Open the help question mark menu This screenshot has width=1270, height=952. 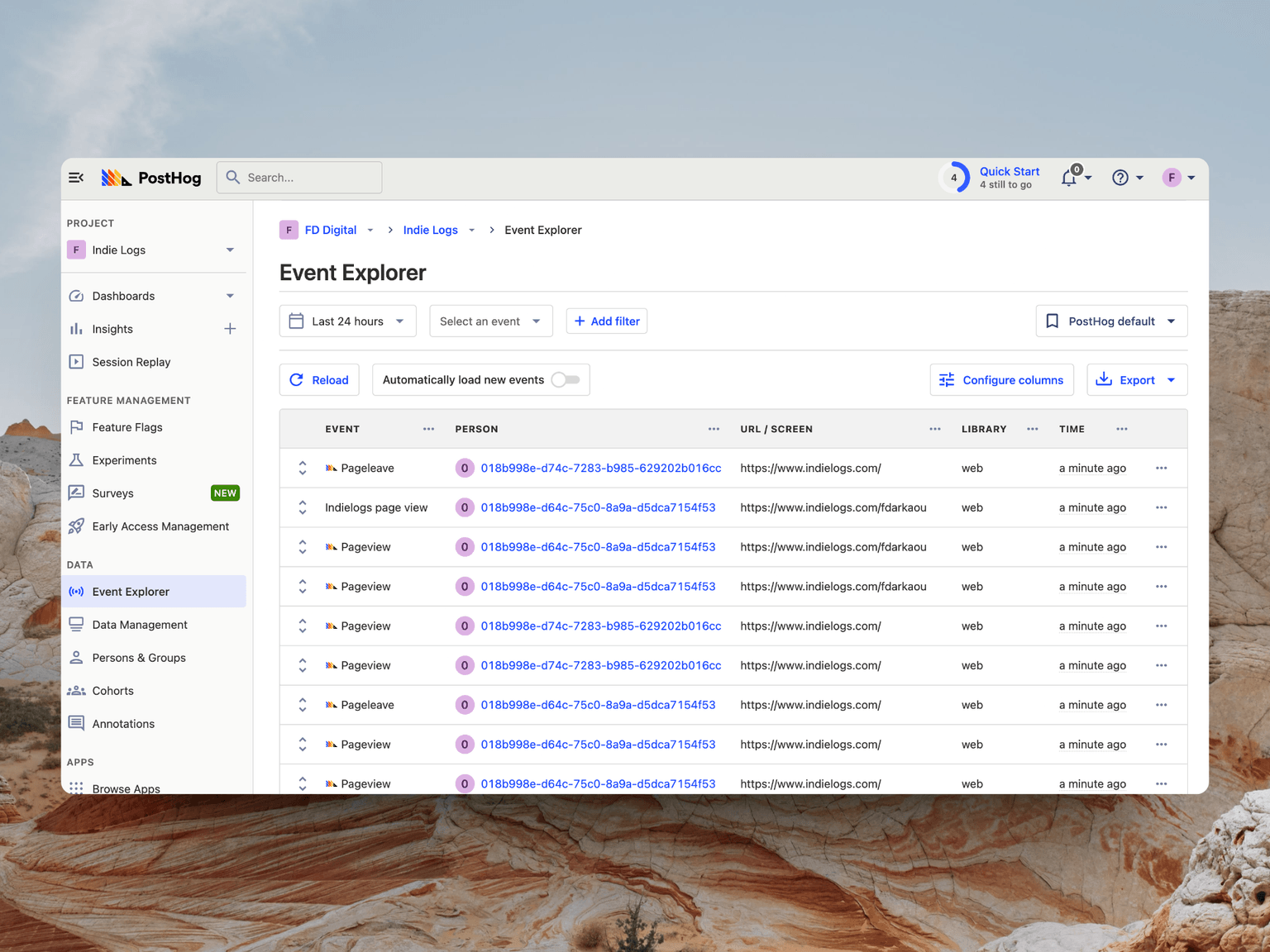(1120, 178)
